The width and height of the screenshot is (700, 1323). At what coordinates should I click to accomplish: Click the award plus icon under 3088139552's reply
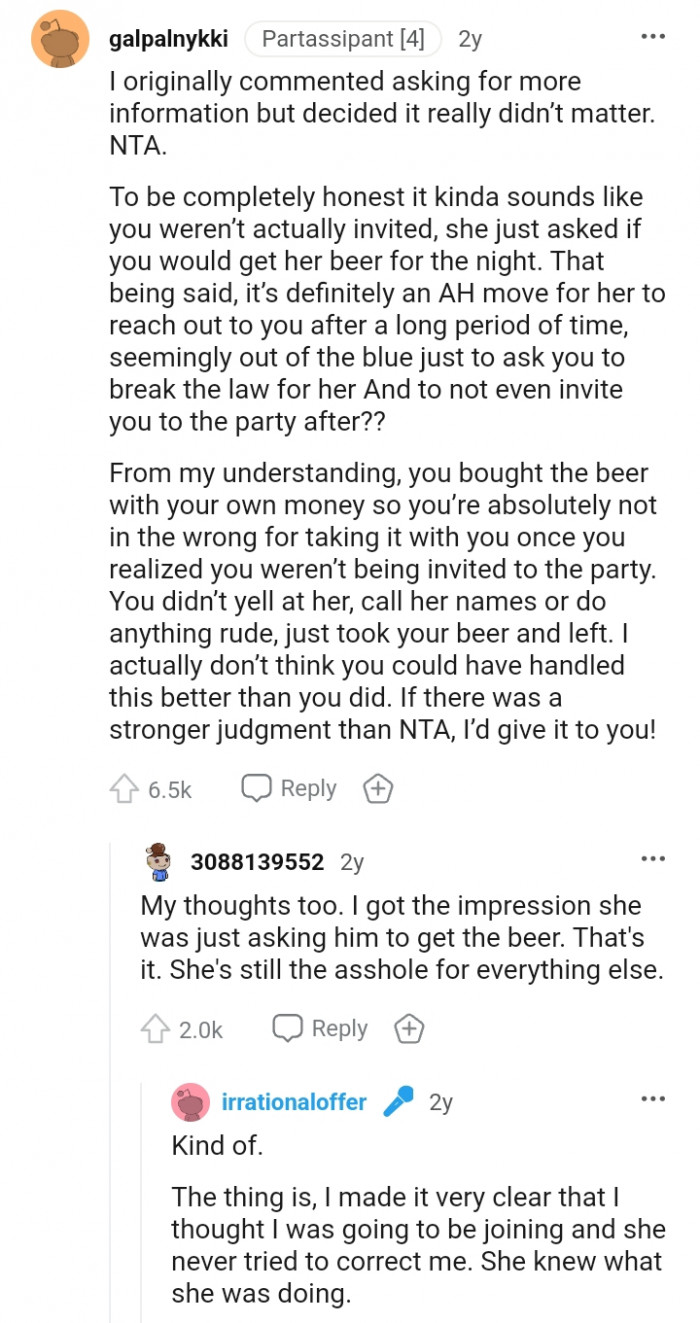tap(408, 1027)
